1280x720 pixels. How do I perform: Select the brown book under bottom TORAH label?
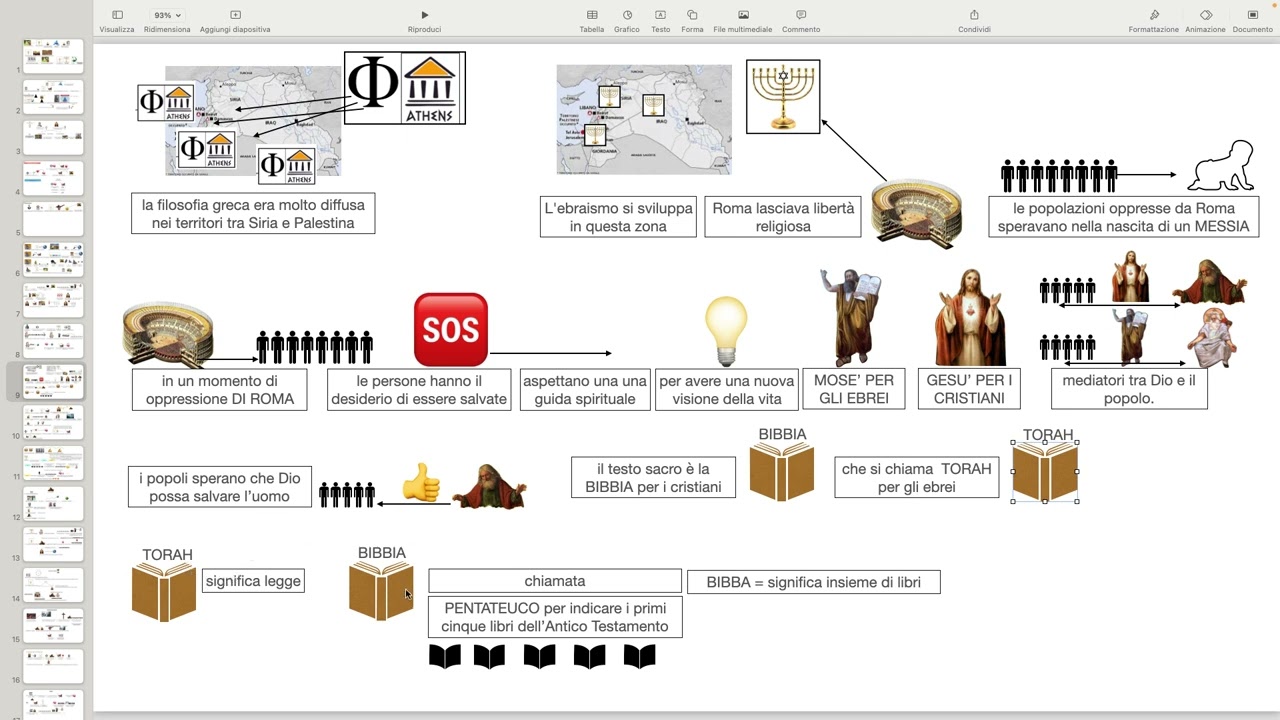(164, 592)
